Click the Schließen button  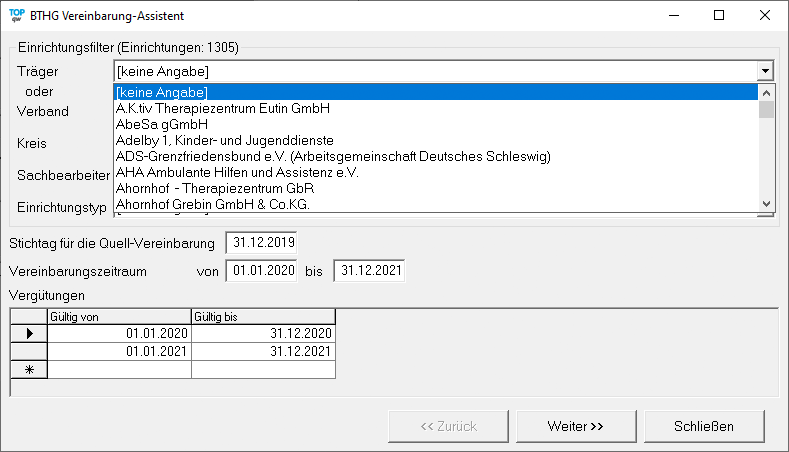pos(704,426)
